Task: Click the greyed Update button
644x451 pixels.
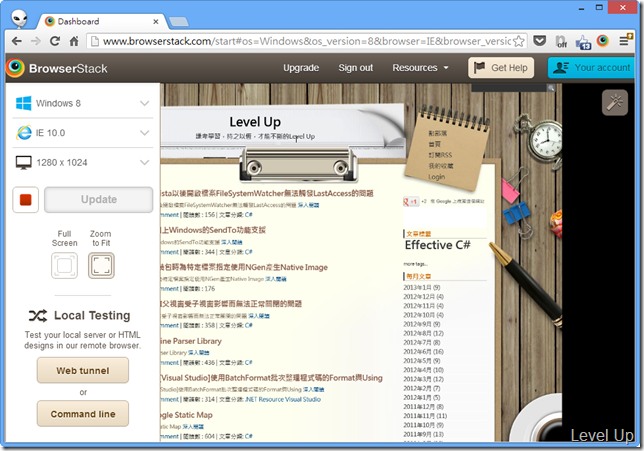Action: point(99,200)
